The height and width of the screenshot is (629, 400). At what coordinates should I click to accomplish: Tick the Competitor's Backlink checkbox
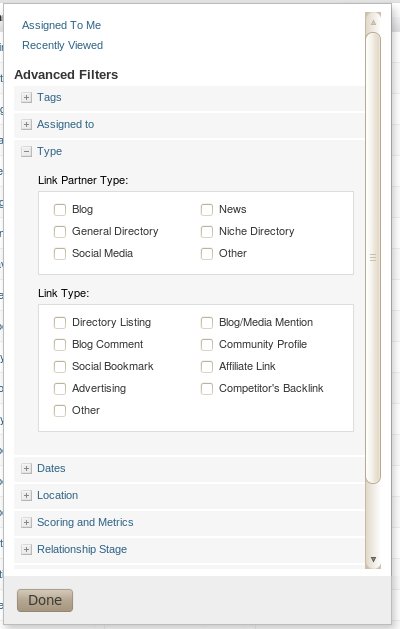click(x=207, y=388)
